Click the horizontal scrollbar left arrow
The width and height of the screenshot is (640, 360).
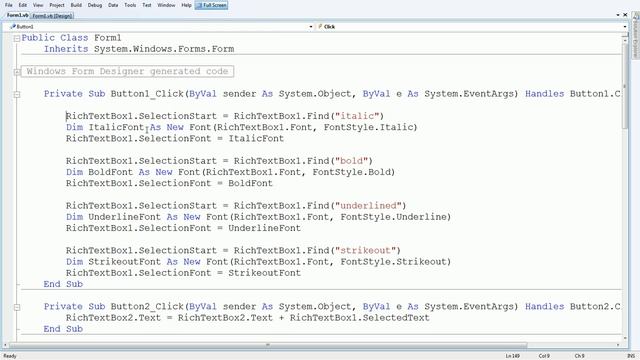[x=5, y=345]
